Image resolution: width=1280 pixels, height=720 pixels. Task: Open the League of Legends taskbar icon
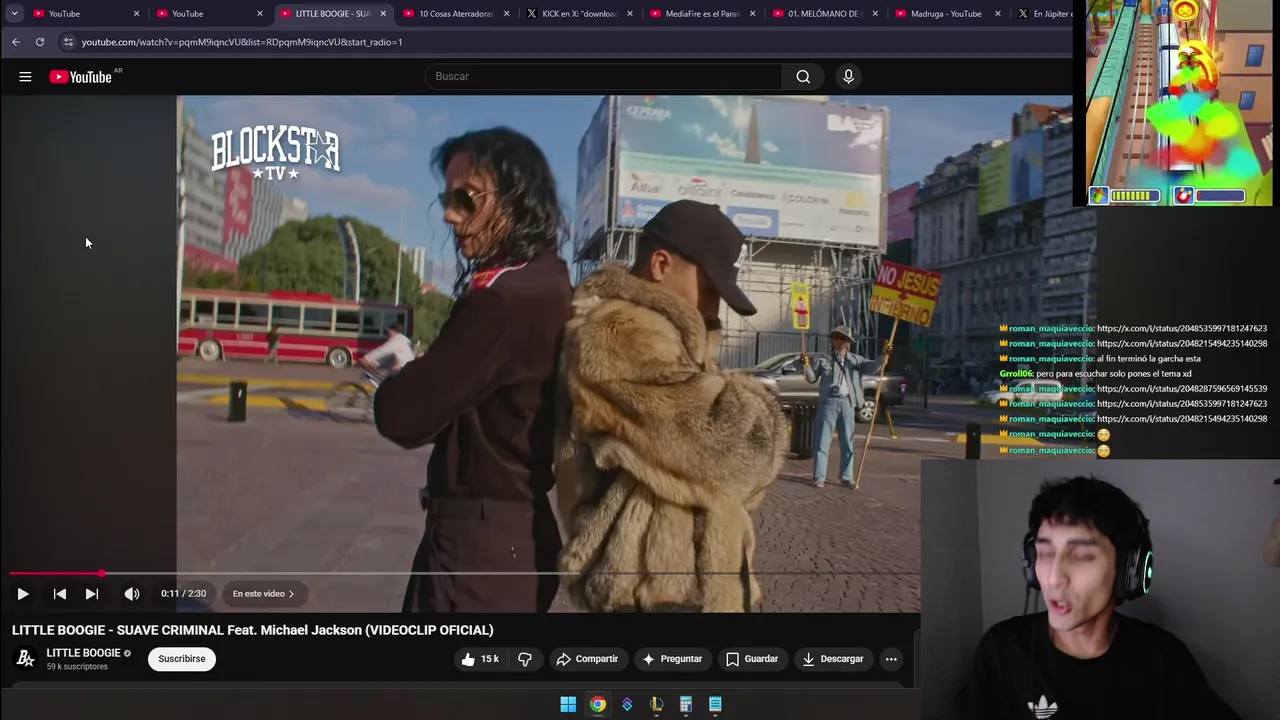(x=656, y=704)
